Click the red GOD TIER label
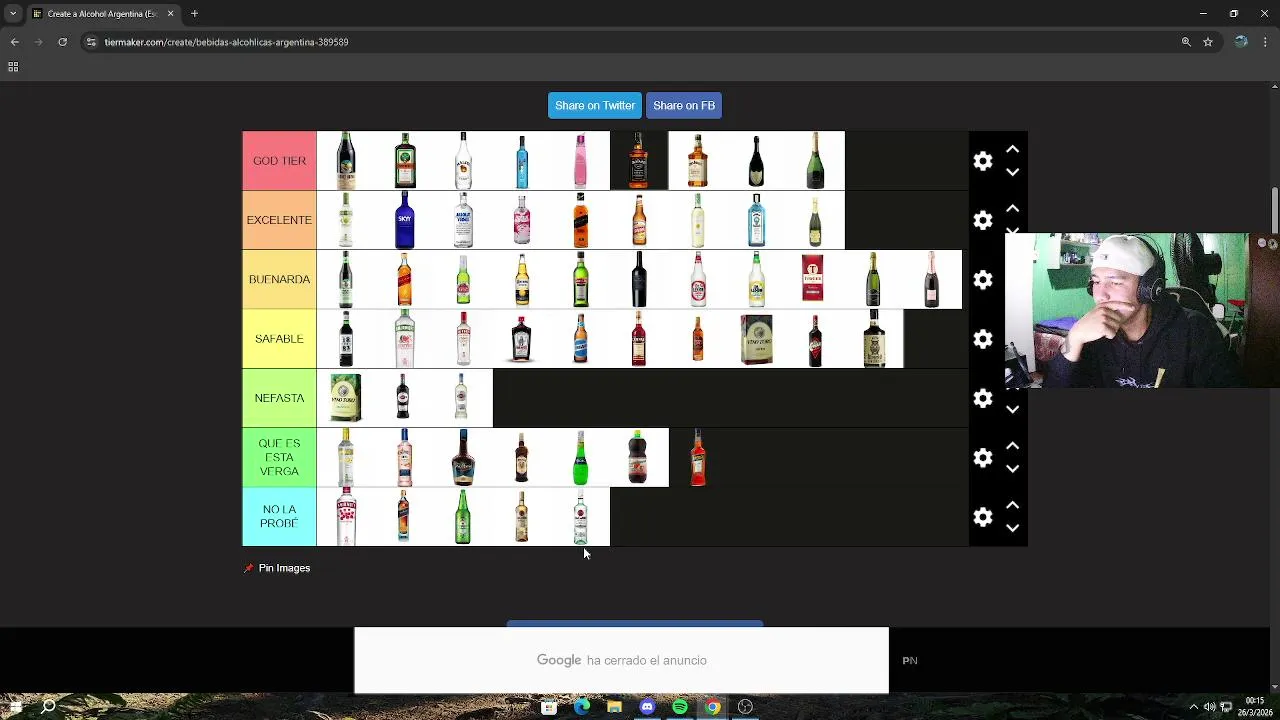The image size is (1280, 720). [x=279, y=161]
